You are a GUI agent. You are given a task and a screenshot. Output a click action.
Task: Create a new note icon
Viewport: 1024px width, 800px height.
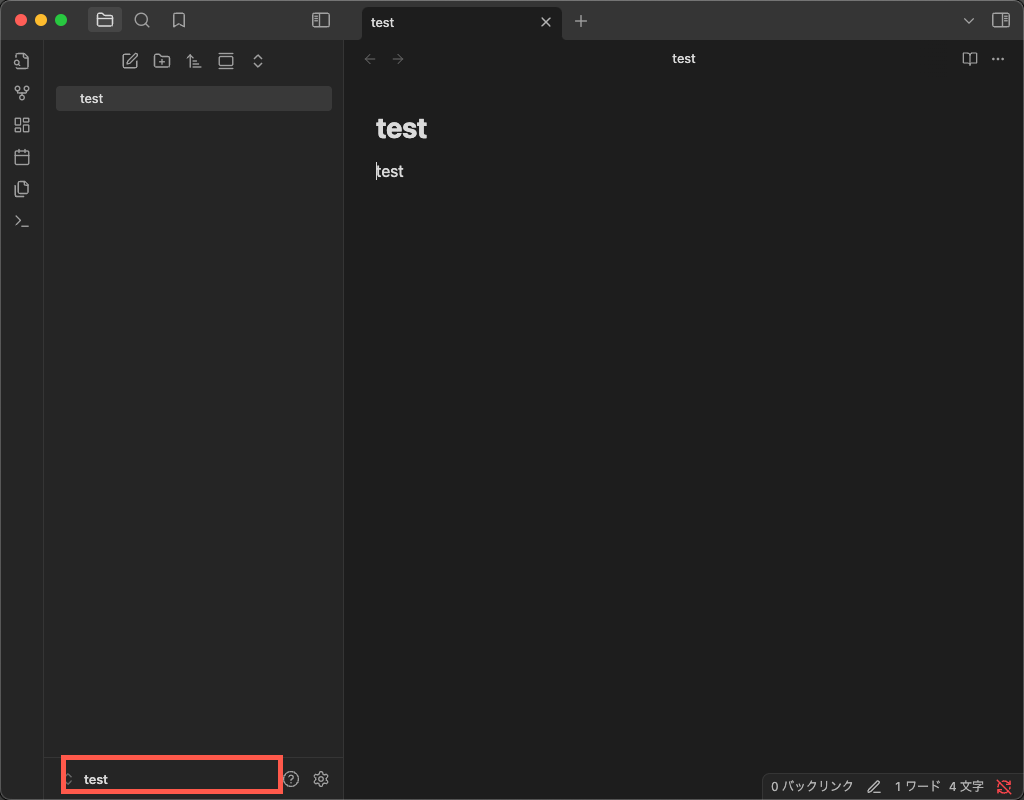pos(130,61)
